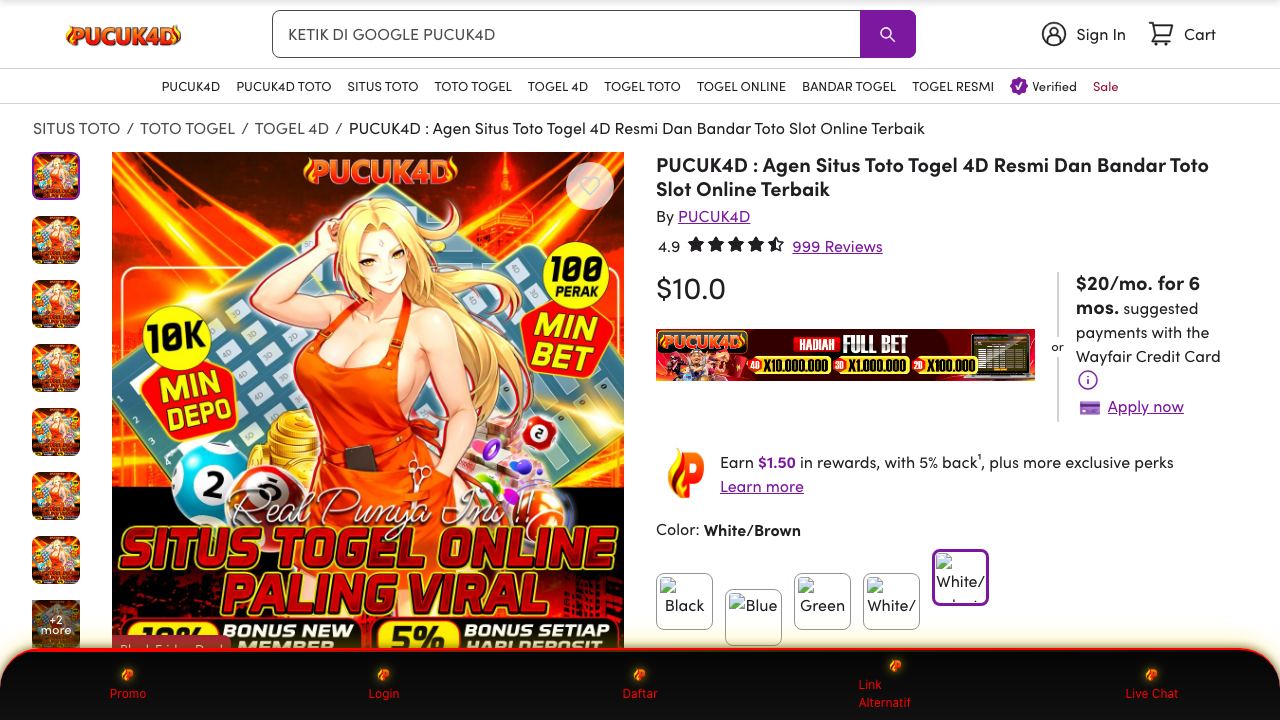Viewport: 1280px width, 720px height.
Task: Open the SITUS TOTO nav menu item
Action: pyautogui.click(x=383, y=86)
